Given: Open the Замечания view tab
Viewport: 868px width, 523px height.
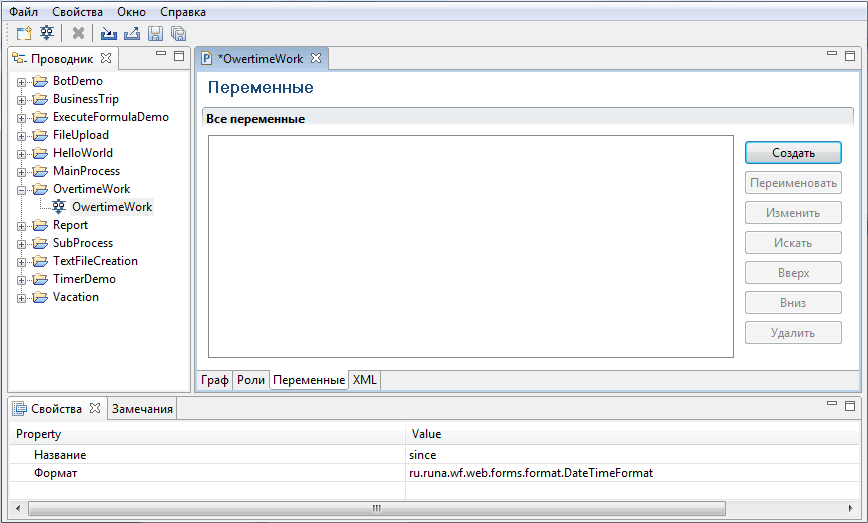Looking at the screenshot, I should [x=142, y=408].
